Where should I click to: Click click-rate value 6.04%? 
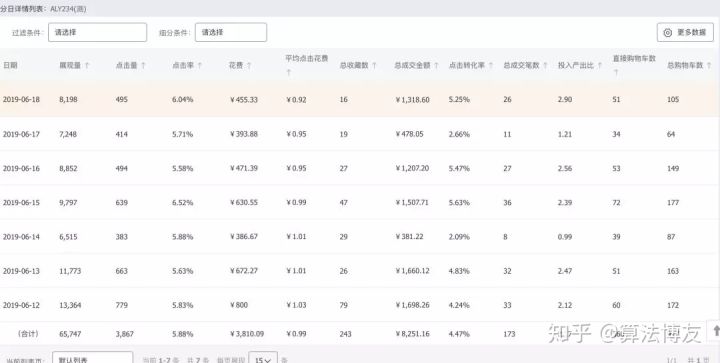click(183, 100)
